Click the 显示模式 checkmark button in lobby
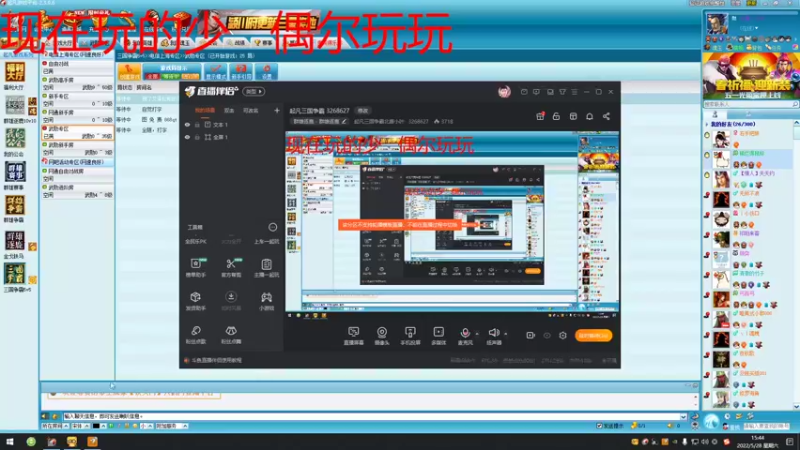Viewport: 800px width, 450px height. 216,72
